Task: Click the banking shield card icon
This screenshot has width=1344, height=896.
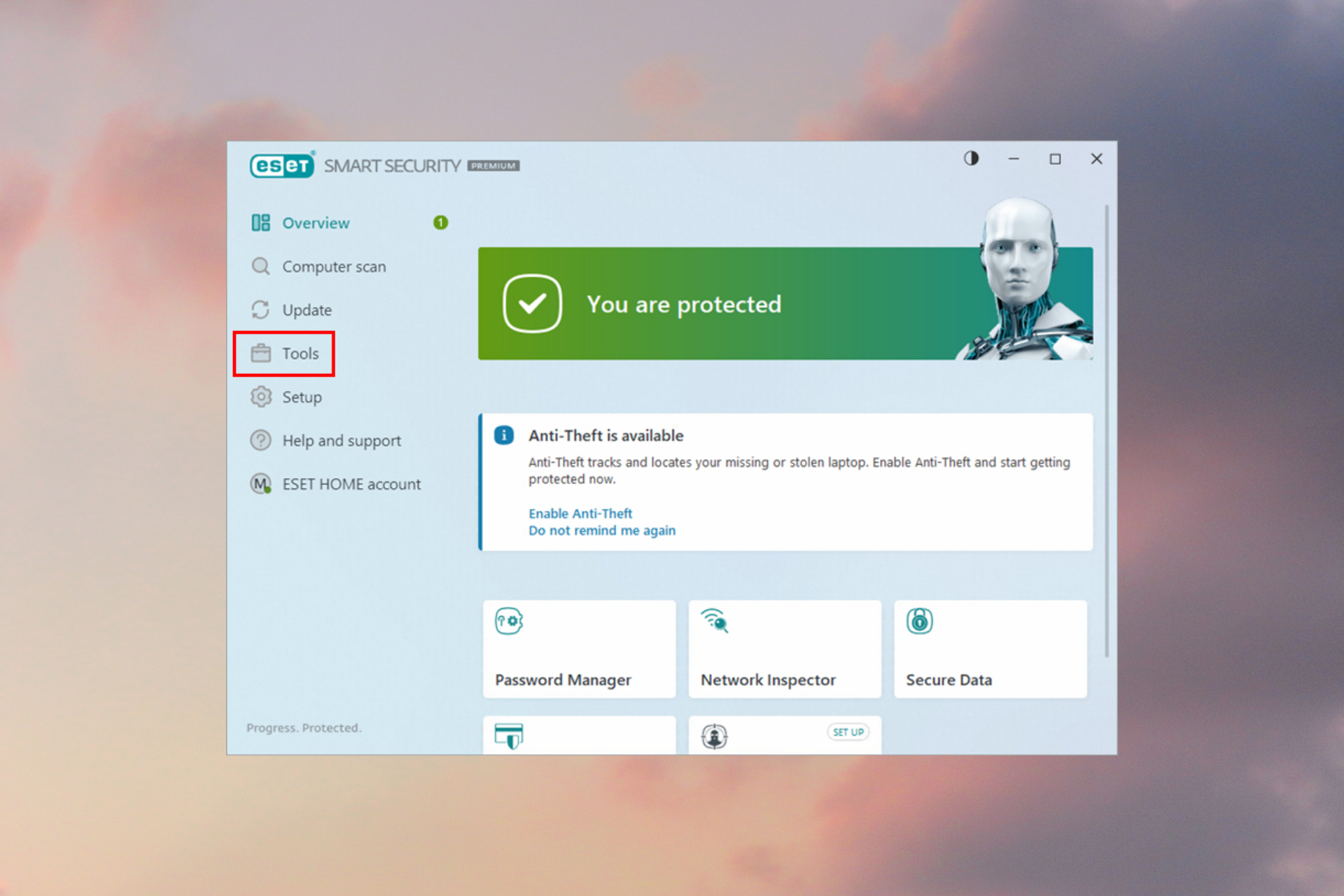Action: (509, 736)
